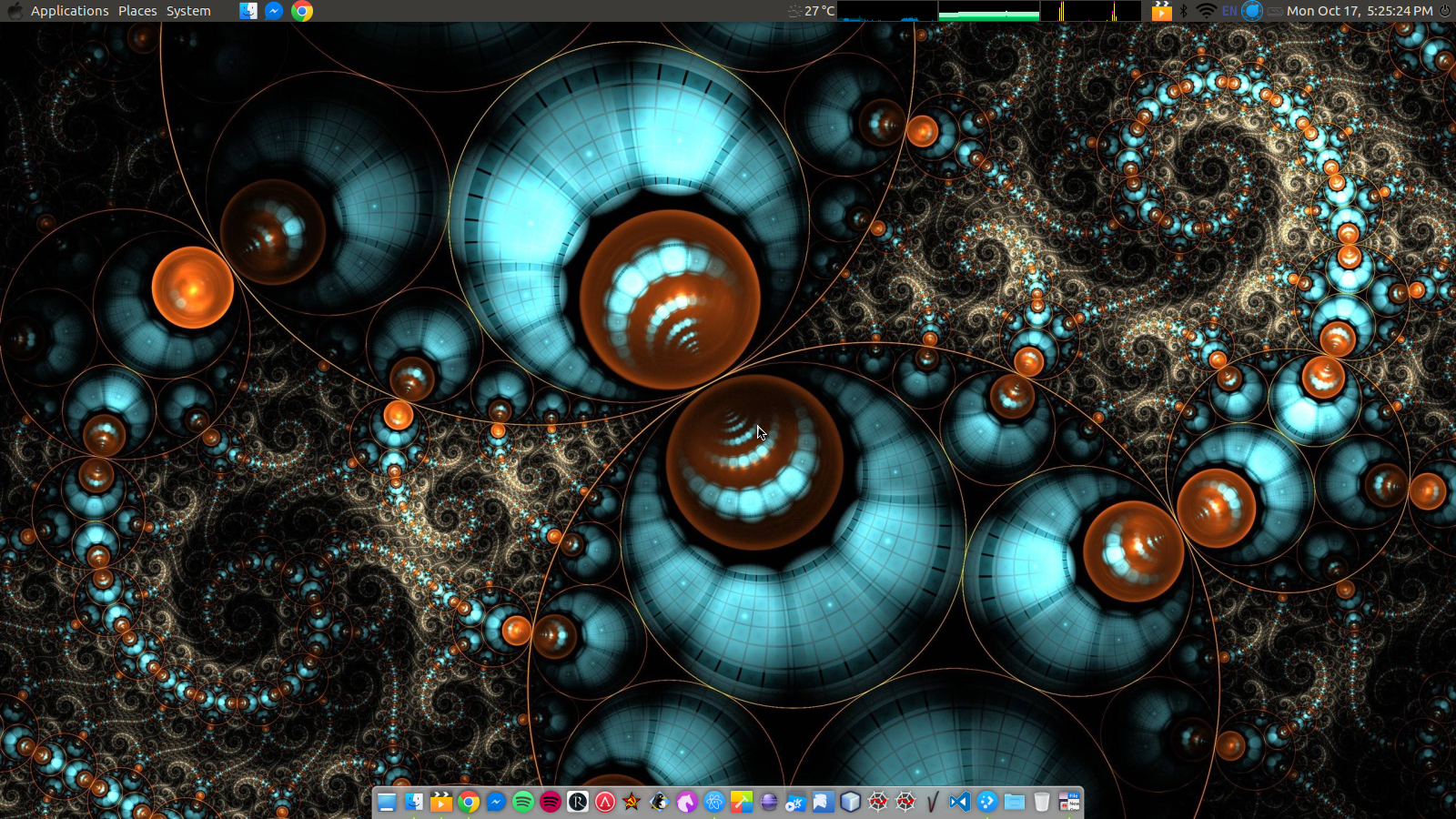The height and width of the screenshot is (819, 1456).
Task: Open the colorful hammer dock icon
Action: pyautogui.click(x=742, y=802)
